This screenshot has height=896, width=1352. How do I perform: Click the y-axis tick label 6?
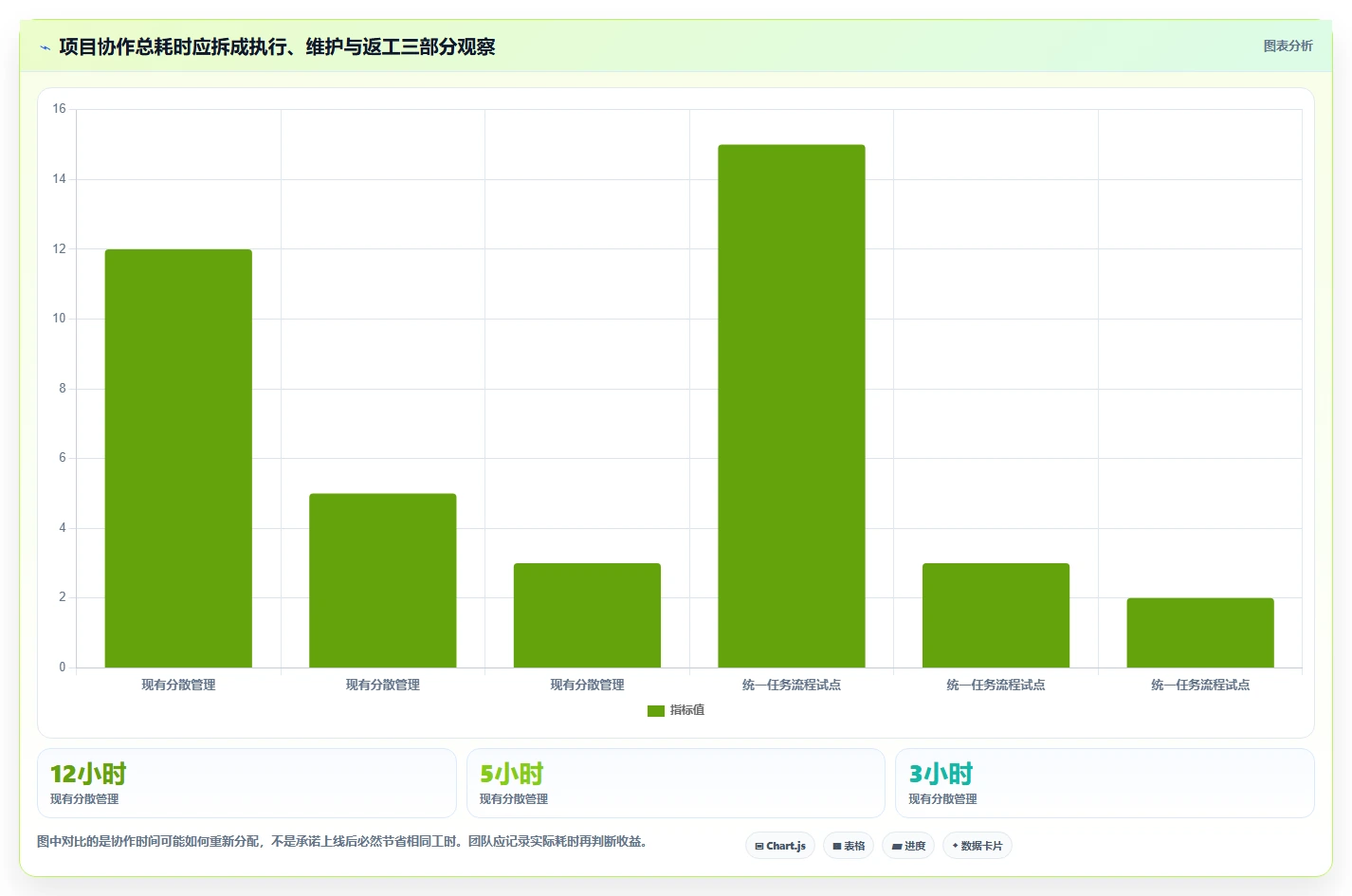[63, 458]
